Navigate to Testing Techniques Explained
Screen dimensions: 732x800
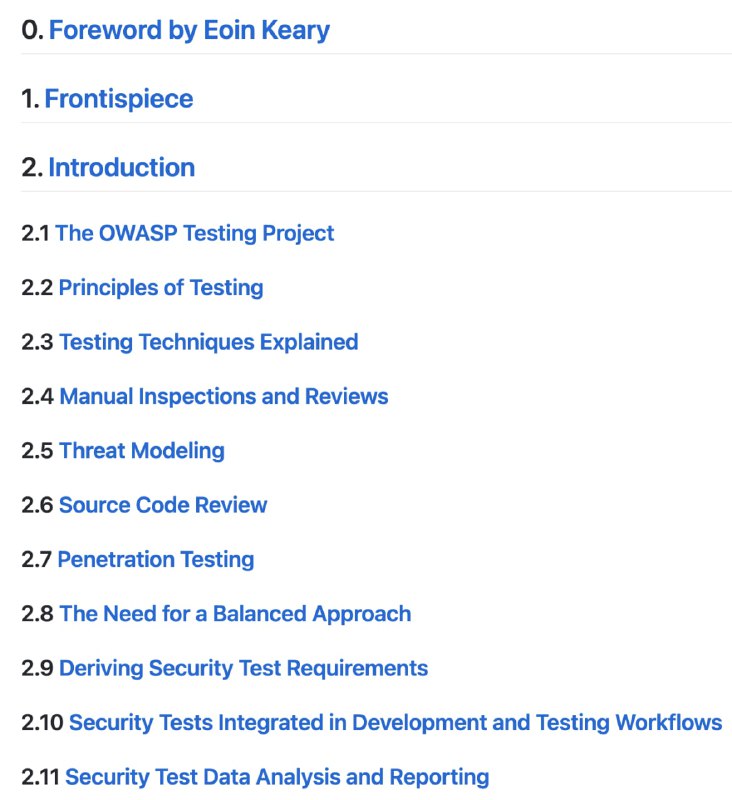click(208, 342)
